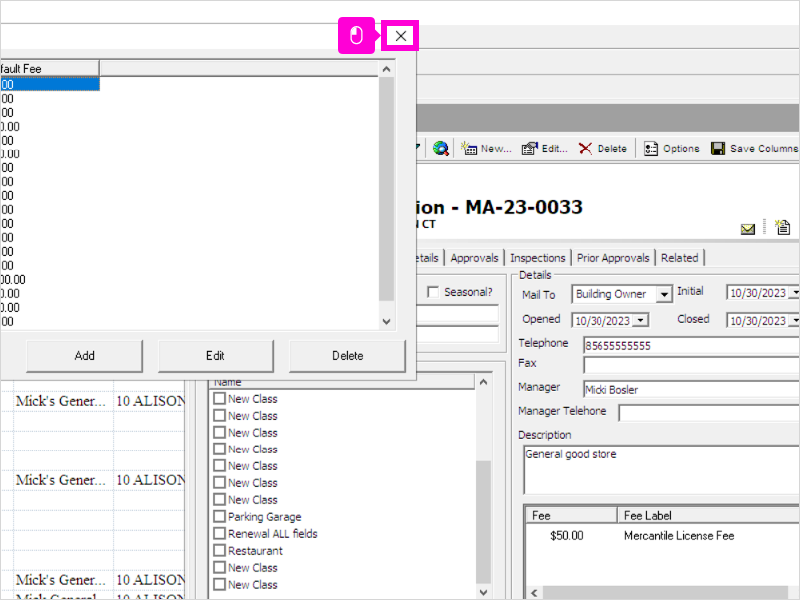This screenshot has height=600, width=800.
Task: Click the class list scroll up arrow
Action: (x=483, y=382)
